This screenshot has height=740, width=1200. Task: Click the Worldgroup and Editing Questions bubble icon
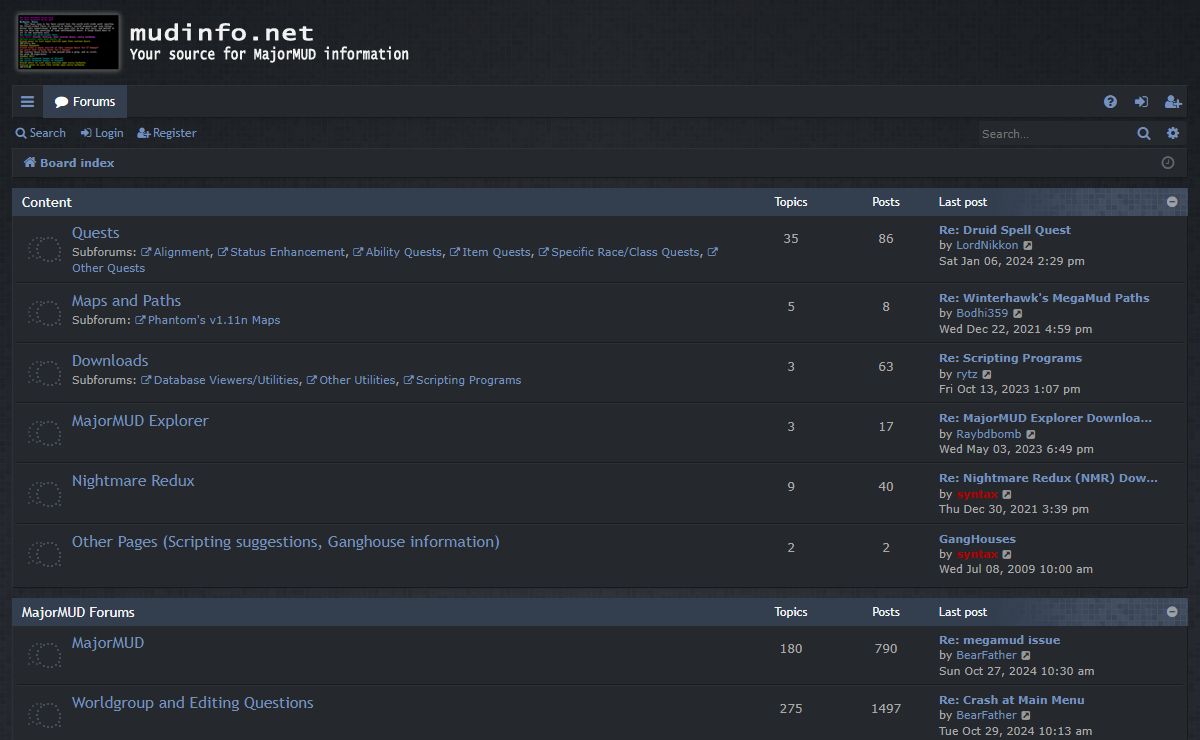pos(43,715)
